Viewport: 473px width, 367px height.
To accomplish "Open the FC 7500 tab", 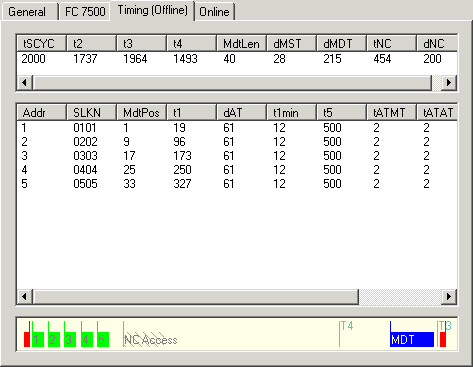I will (x=85, y=12).
